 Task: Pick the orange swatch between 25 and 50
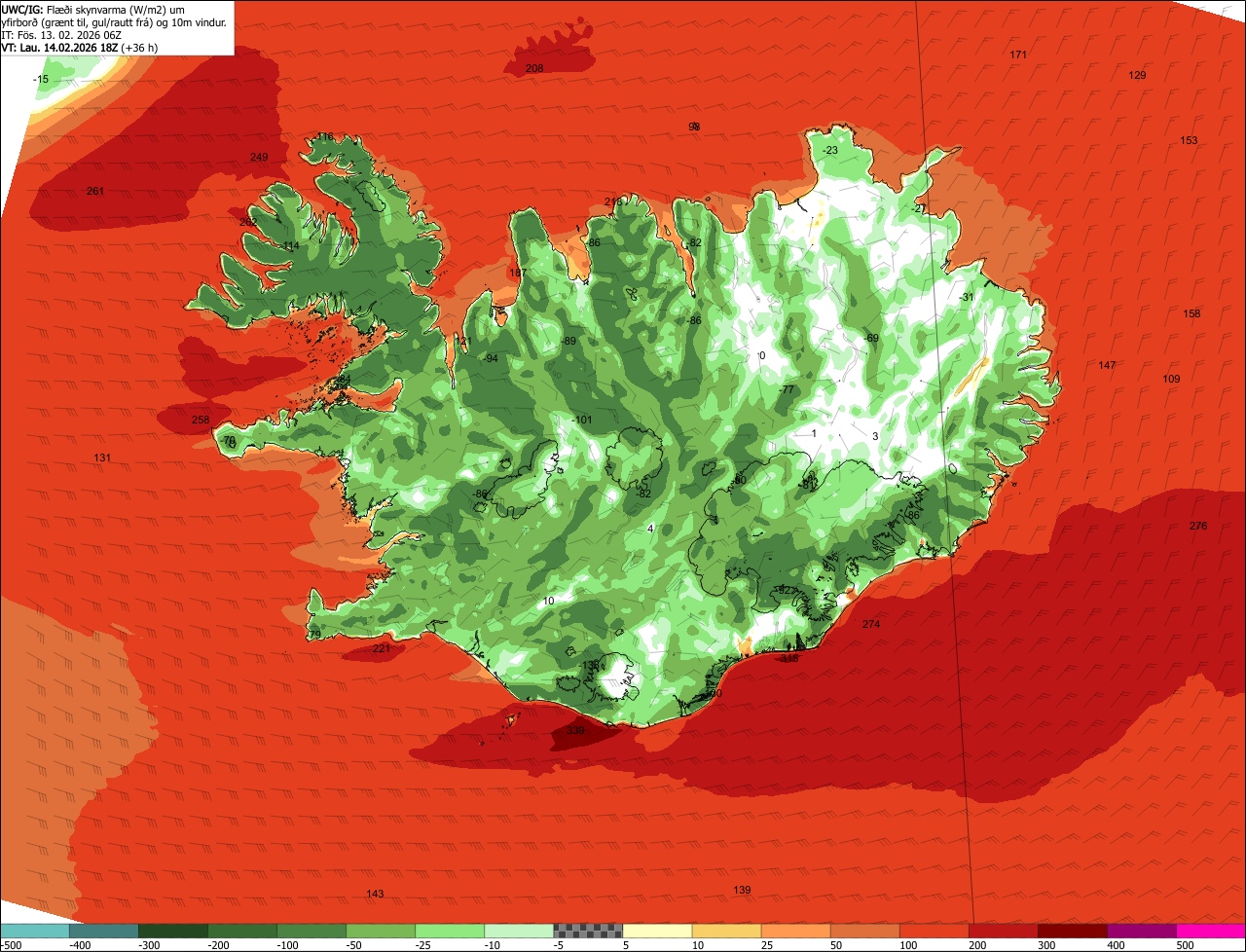click(x=795, y=931)
